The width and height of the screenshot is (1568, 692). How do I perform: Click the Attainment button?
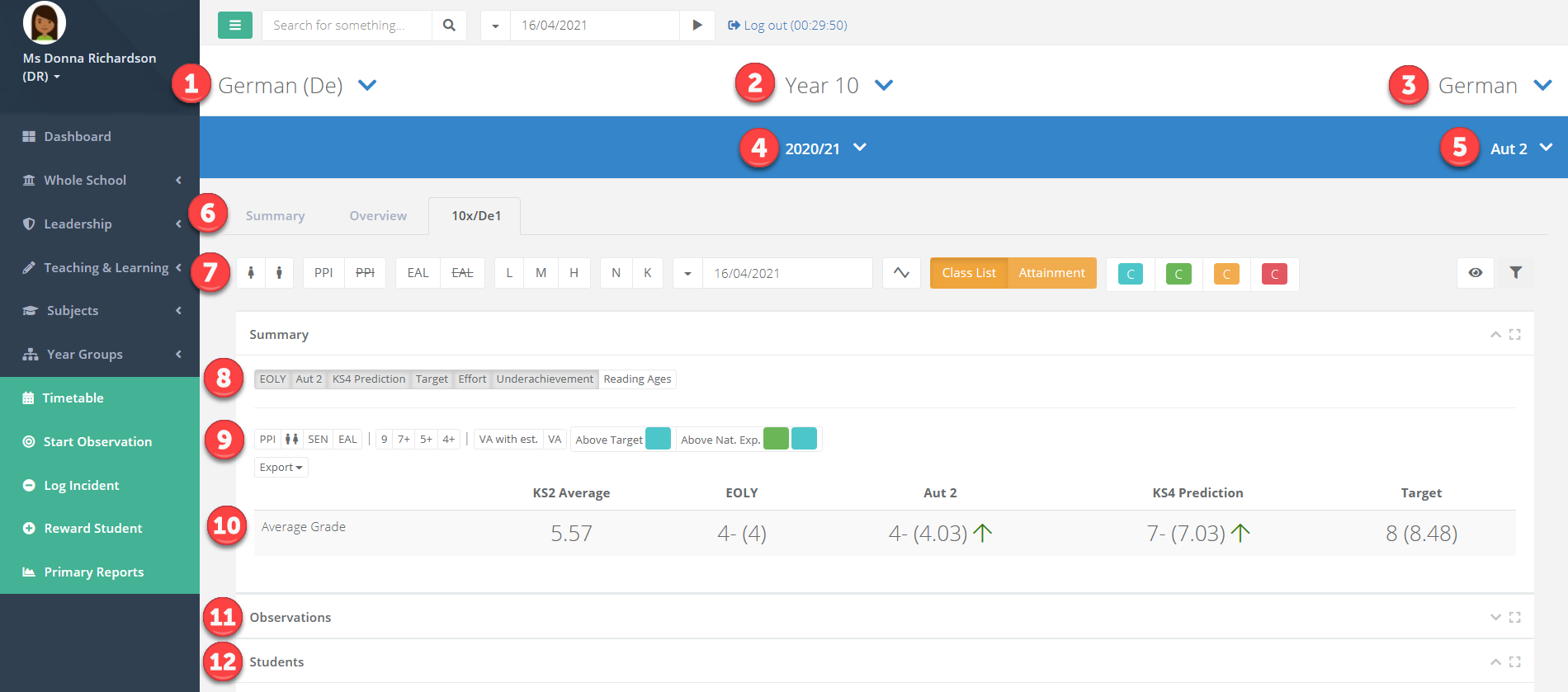[x=1051, y=273]
